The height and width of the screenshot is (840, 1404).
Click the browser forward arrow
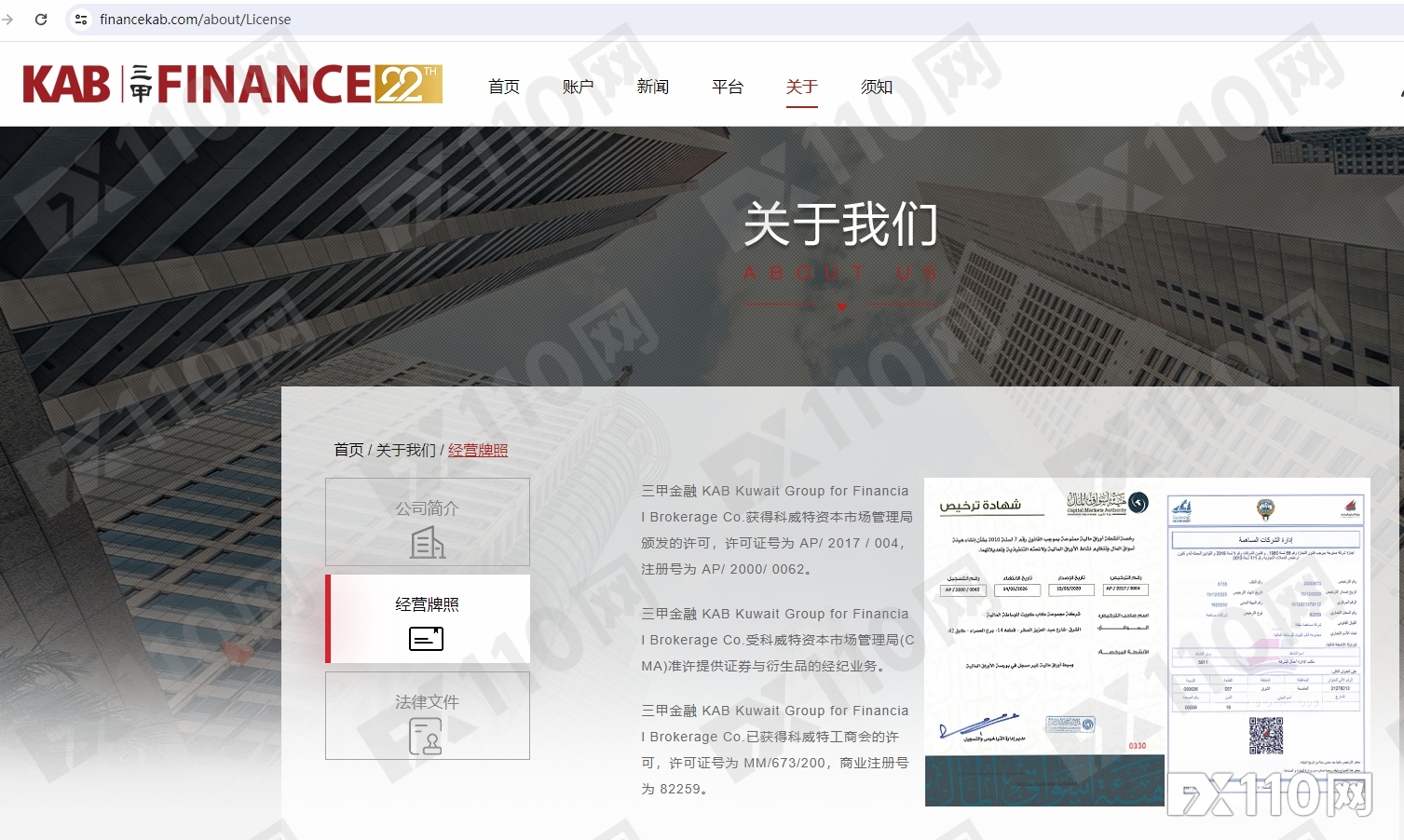[7, 20]
